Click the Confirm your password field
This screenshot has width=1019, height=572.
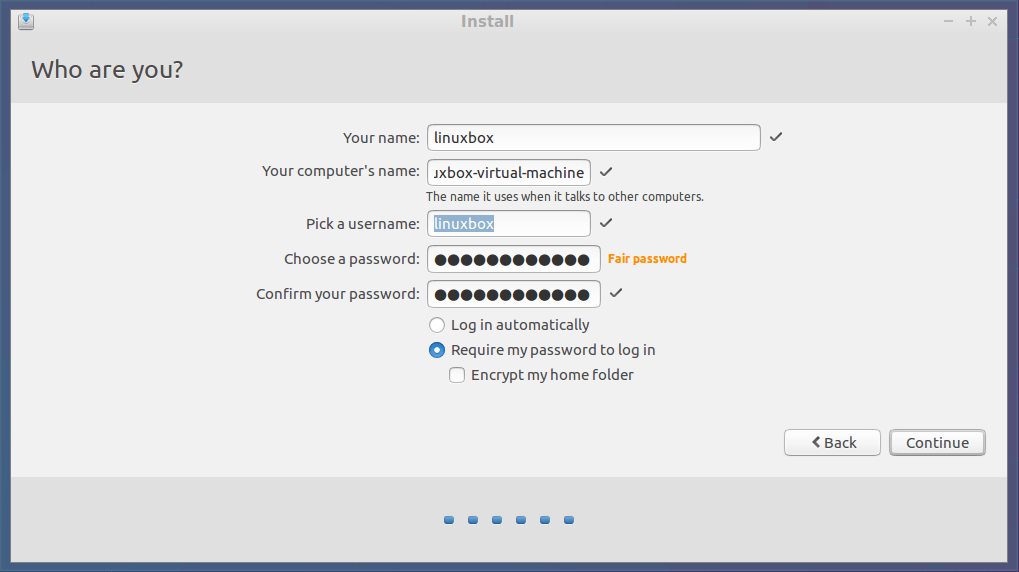pos(513,294)
